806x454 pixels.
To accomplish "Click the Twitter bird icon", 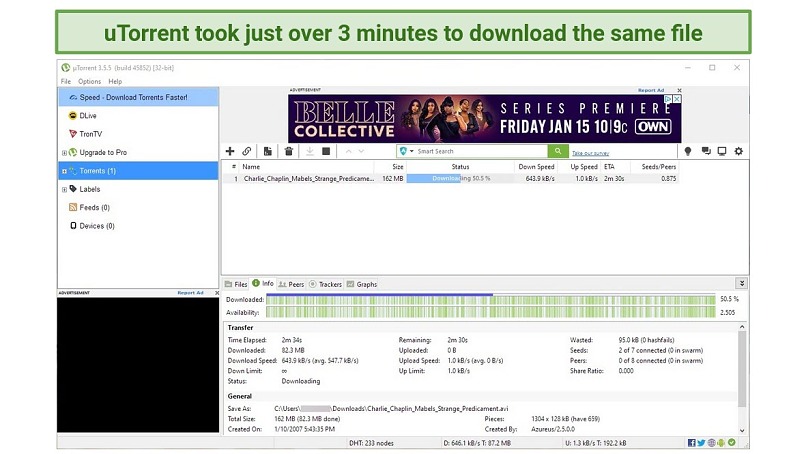I will coord(702,443).
